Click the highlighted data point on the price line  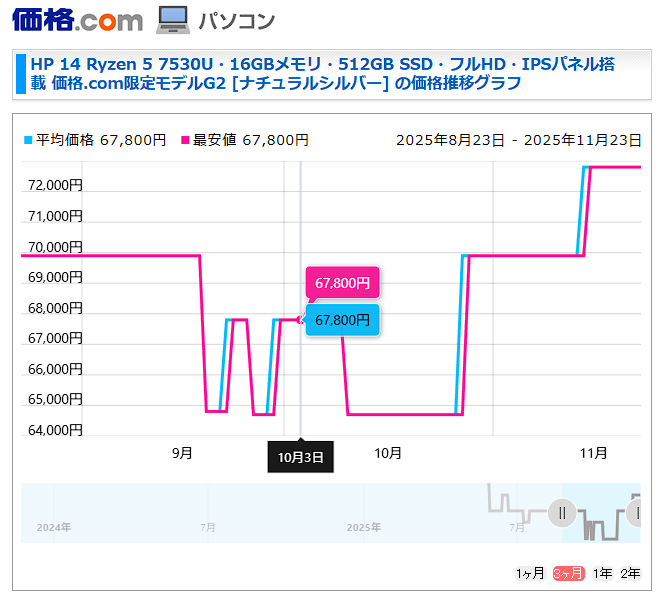[301, 320]
